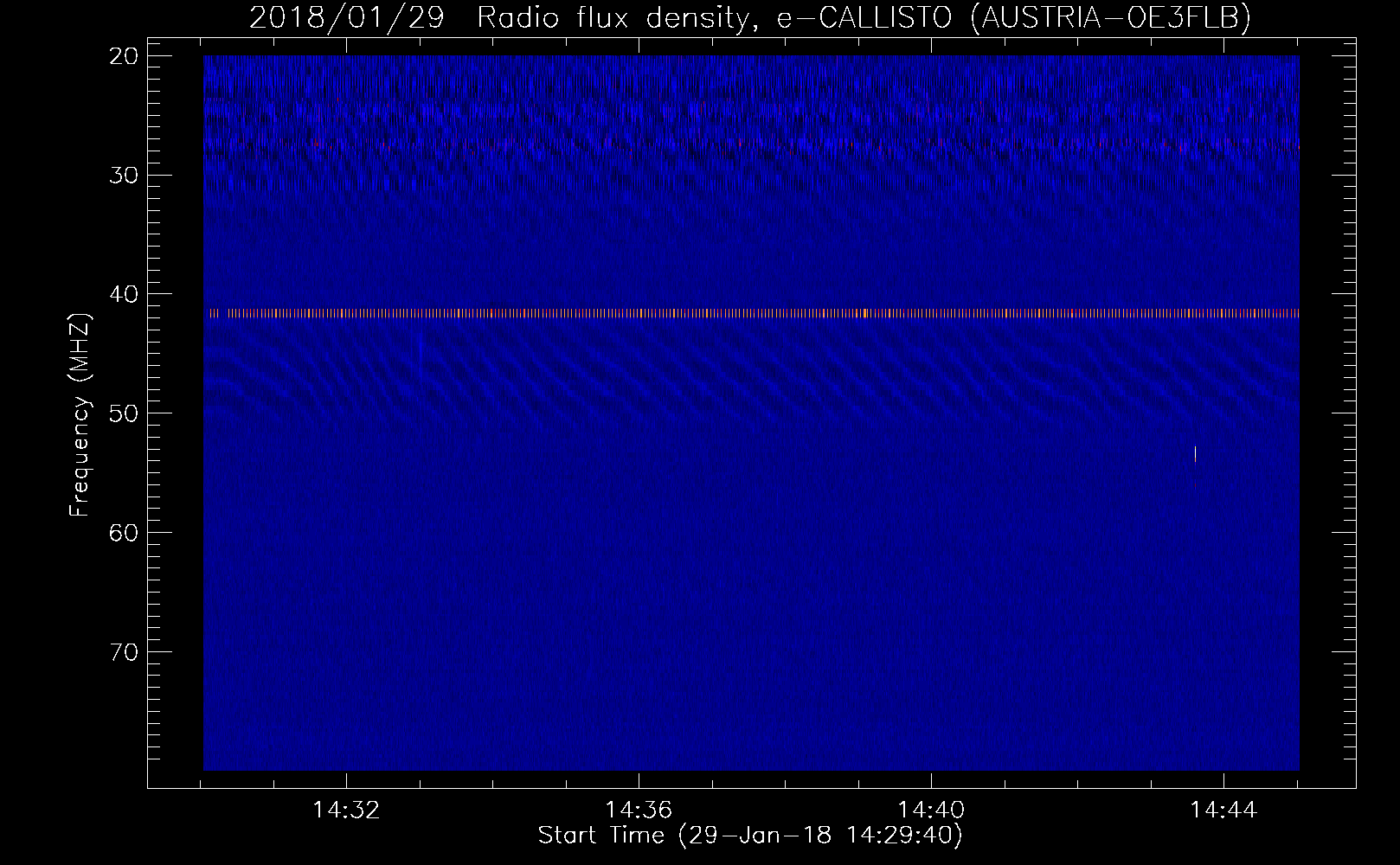Viewport: 1400px width, 865px height.
Task: Click the 14:32 time tick label
Action: pos(346,811)
